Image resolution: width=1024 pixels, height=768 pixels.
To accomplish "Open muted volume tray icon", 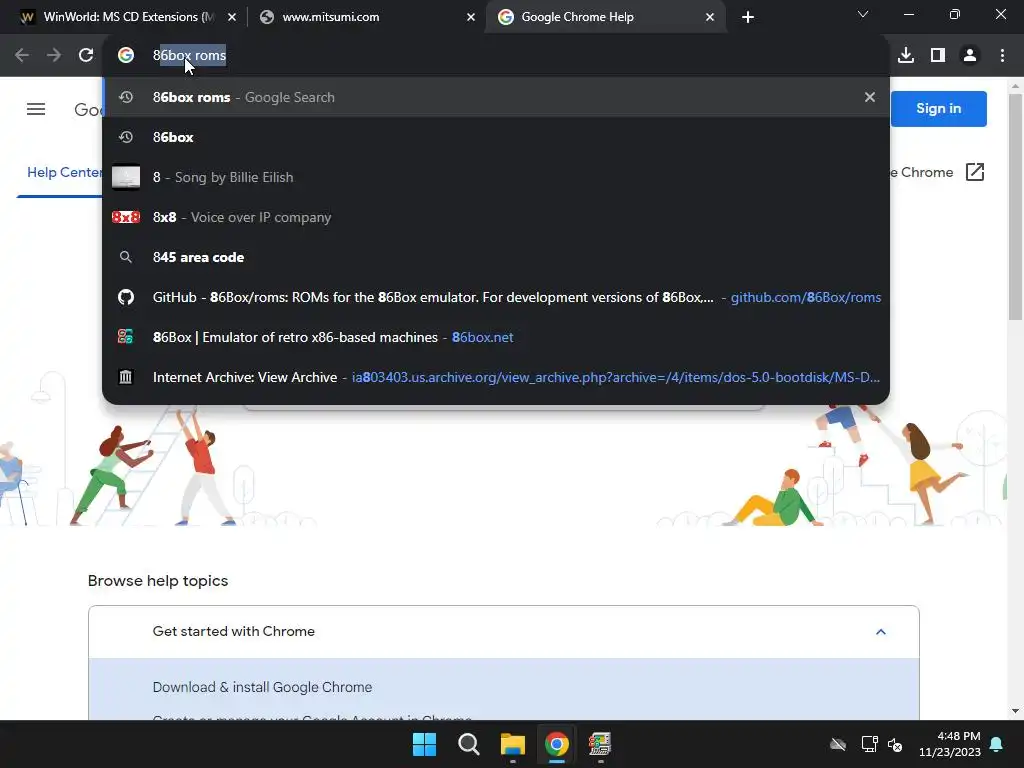I will [x=895, y=744].
